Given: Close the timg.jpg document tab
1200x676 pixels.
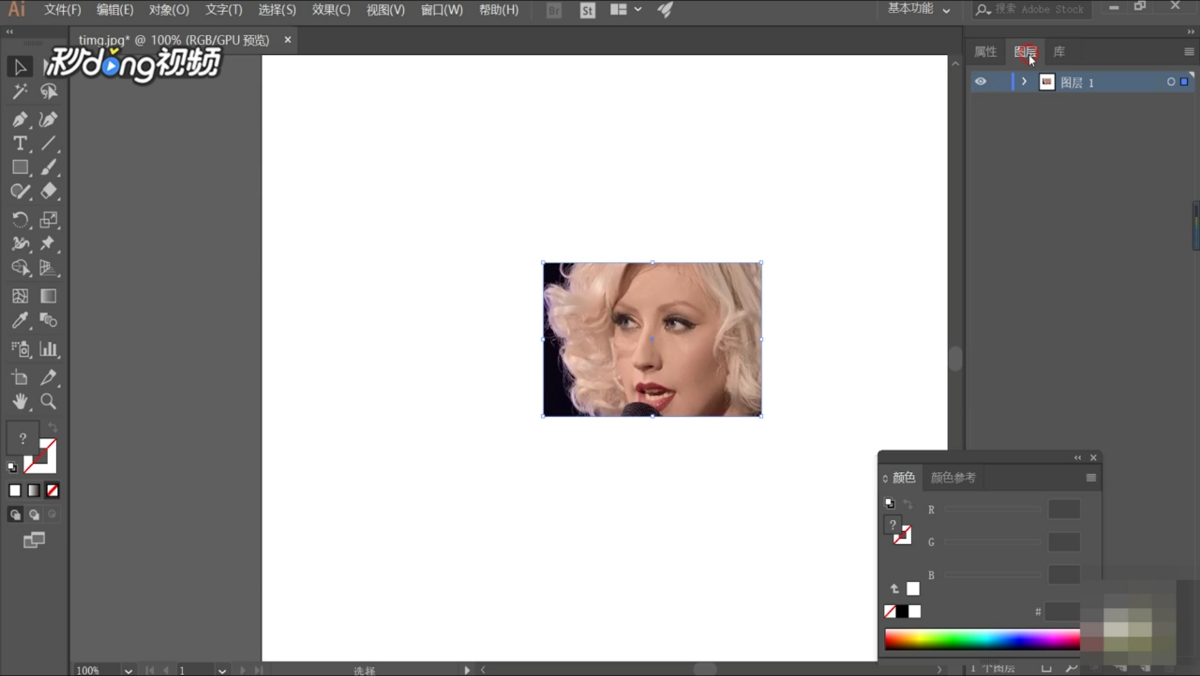Looking at the screenshot, I should tap(288, 40).
